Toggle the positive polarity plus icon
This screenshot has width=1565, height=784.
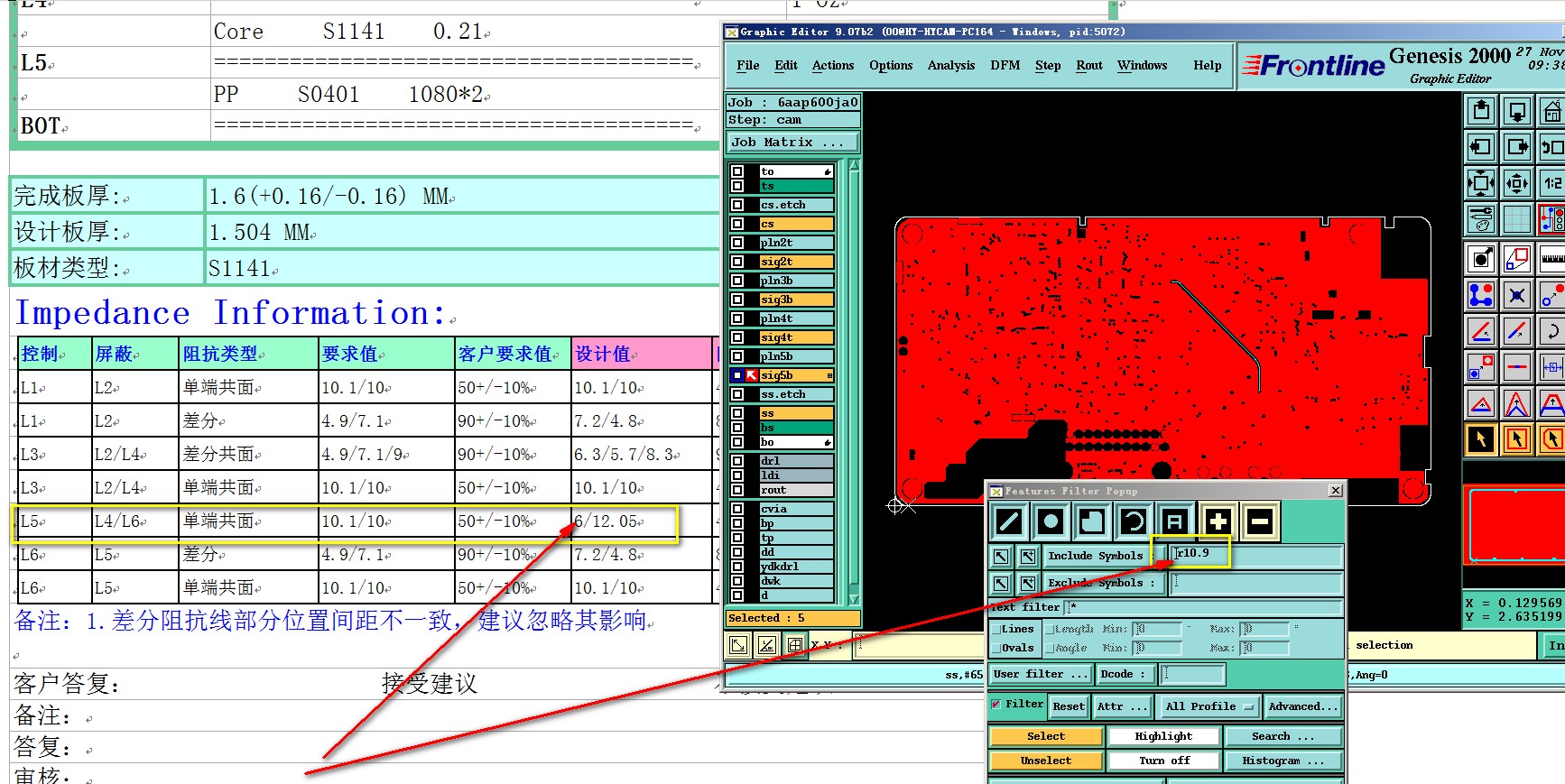click(1218, 521)
